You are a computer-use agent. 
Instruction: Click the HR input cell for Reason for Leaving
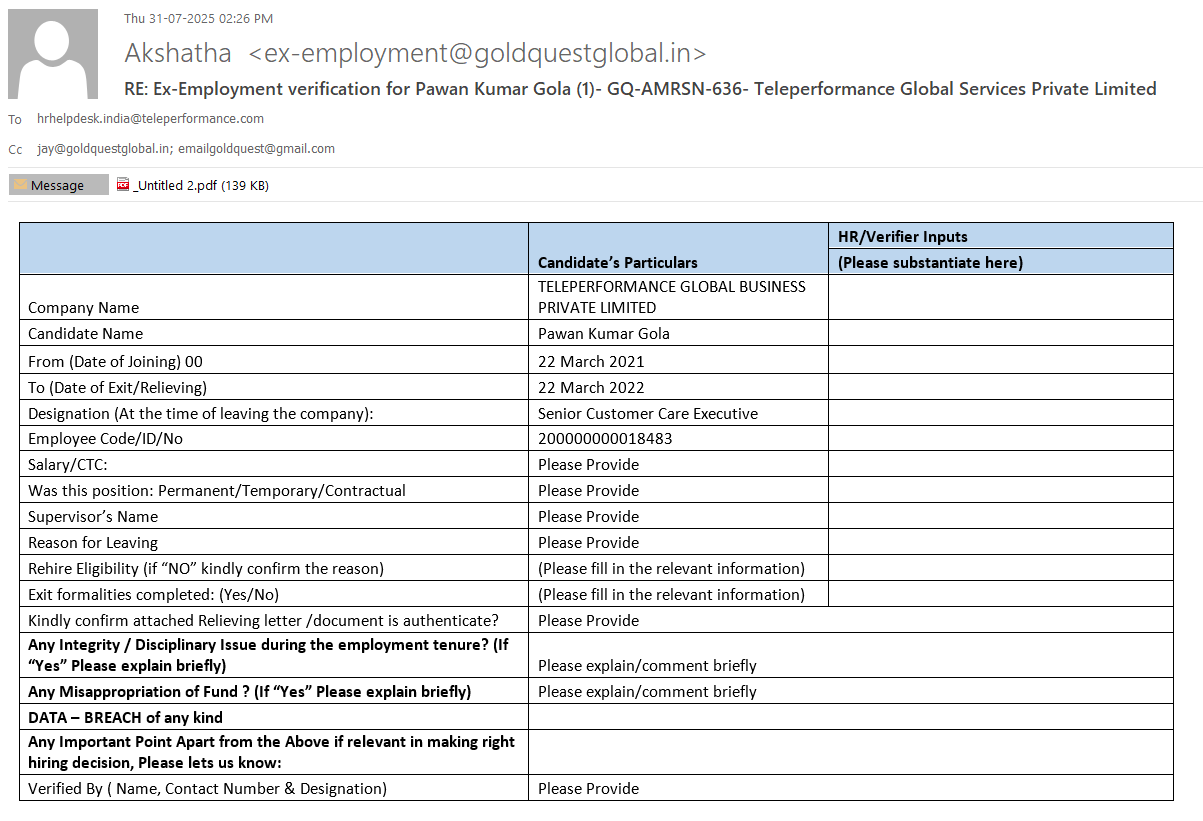tap(1000, 542)
